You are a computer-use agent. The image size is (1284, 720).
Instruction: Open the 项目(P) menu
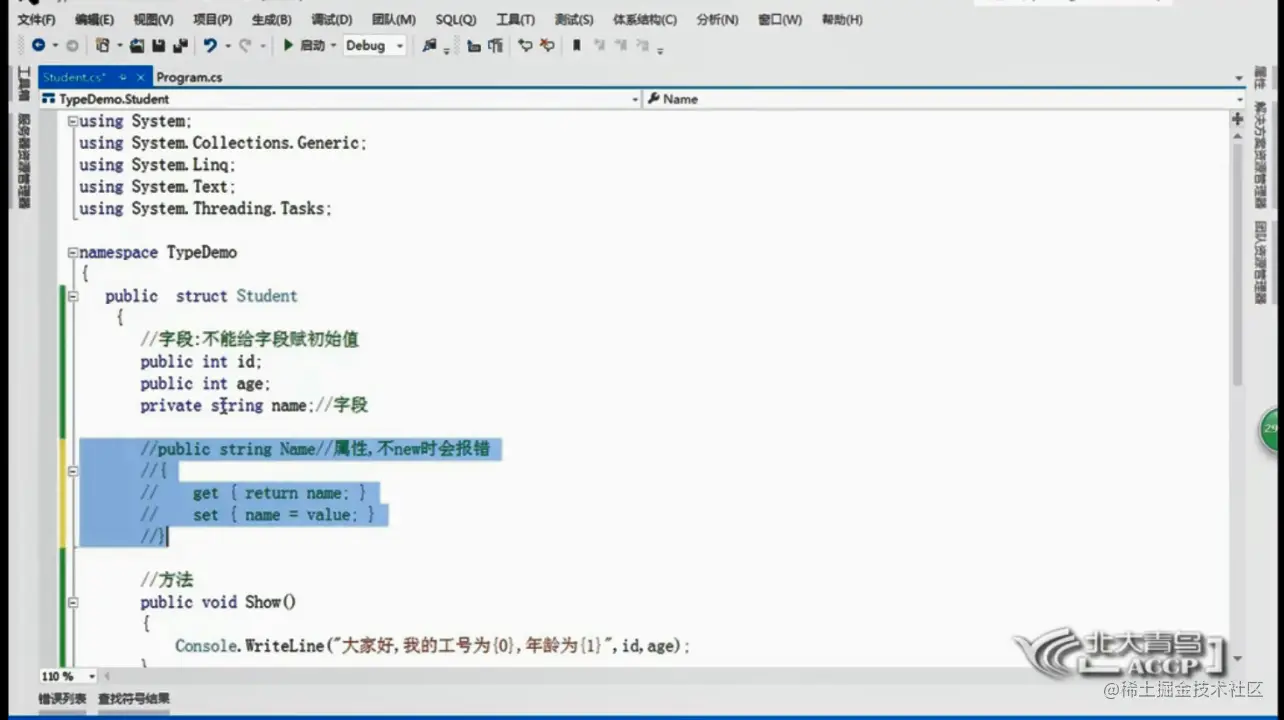pyautogui.click(x=212, y=19)
